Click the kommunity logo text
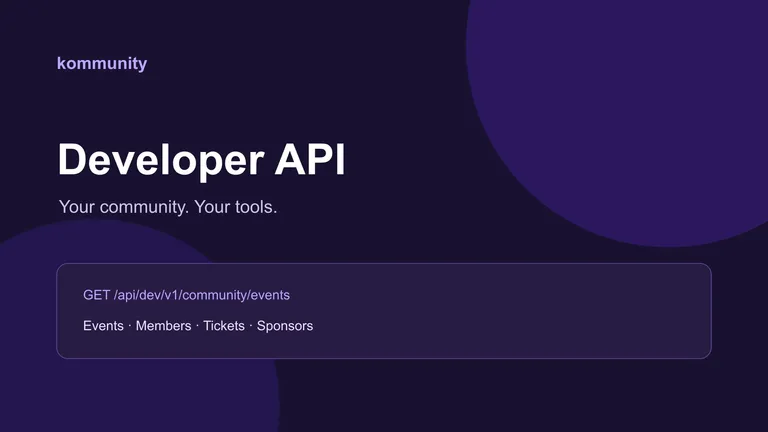Viewport: 768px width, 432px height. pyautogui.click(x=102, y=64)
